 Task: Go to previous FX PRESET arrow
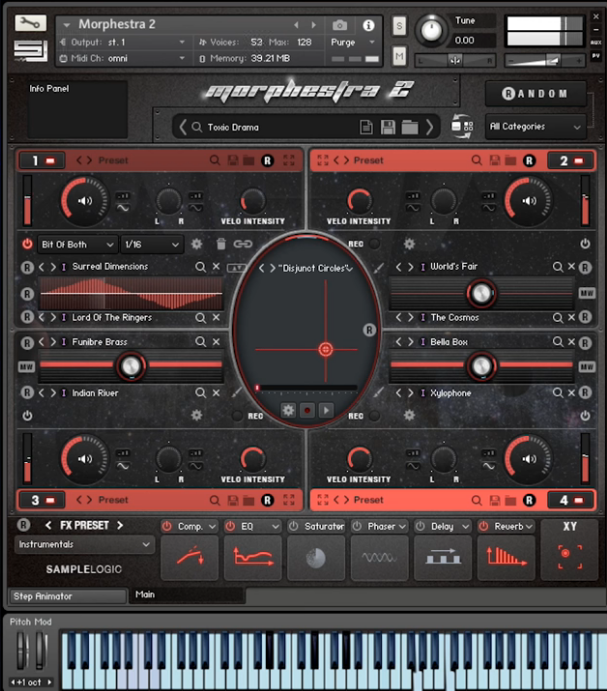pyautogui.click(x=48, y=525)
